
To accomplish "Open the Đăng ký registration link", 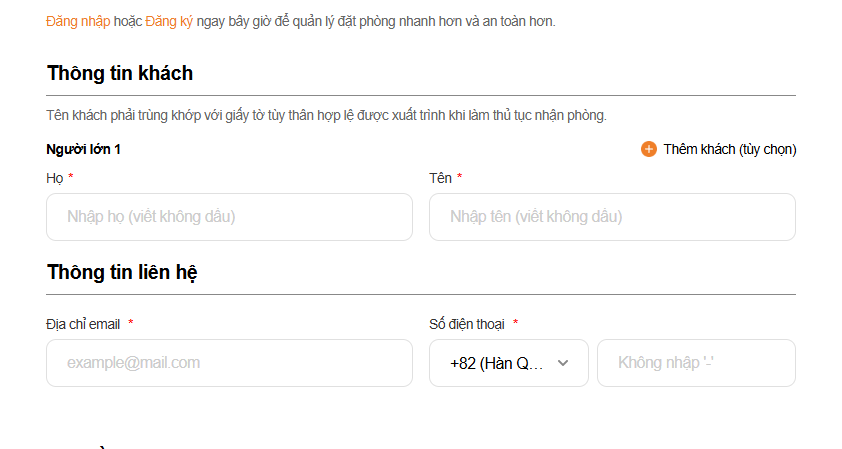I will (169, 21).
